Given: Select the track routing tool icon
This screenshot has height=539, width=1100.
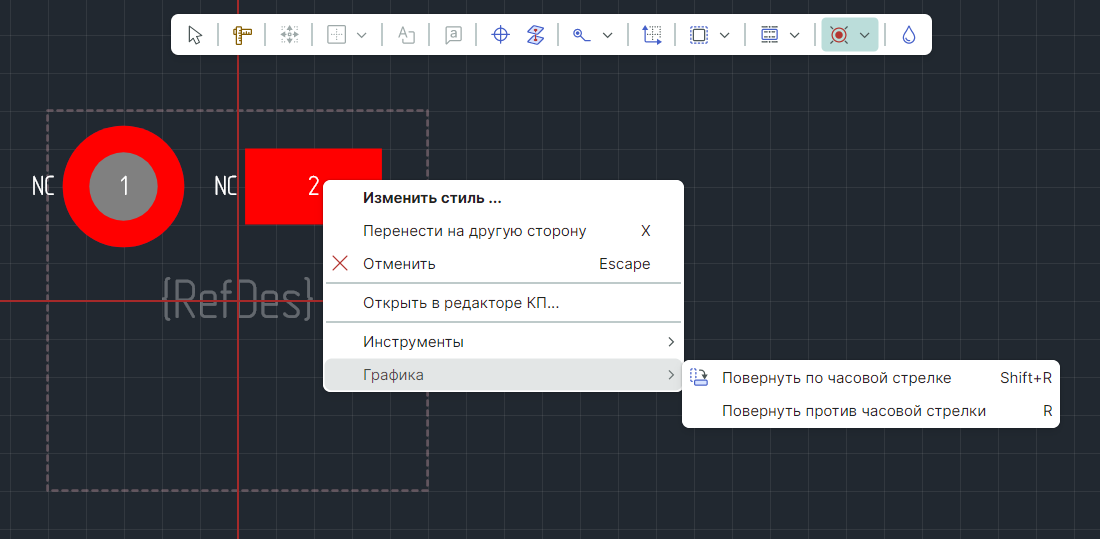Looking at the screenshot, I should [582, 34].
